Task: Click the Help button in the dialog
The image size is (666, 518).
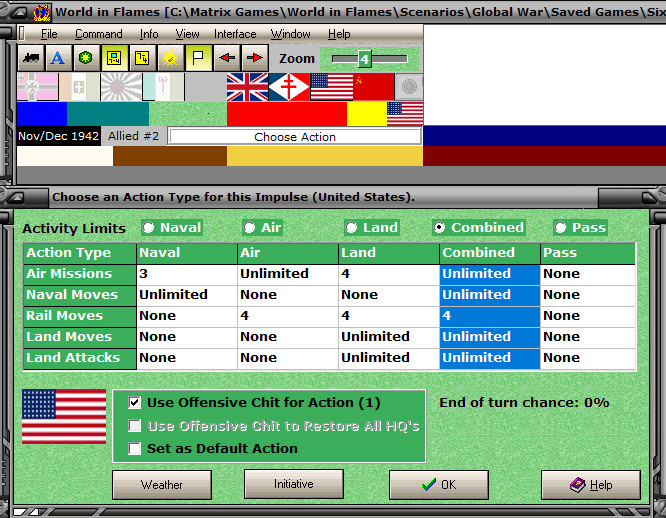Action: click(x=591, y=484)
